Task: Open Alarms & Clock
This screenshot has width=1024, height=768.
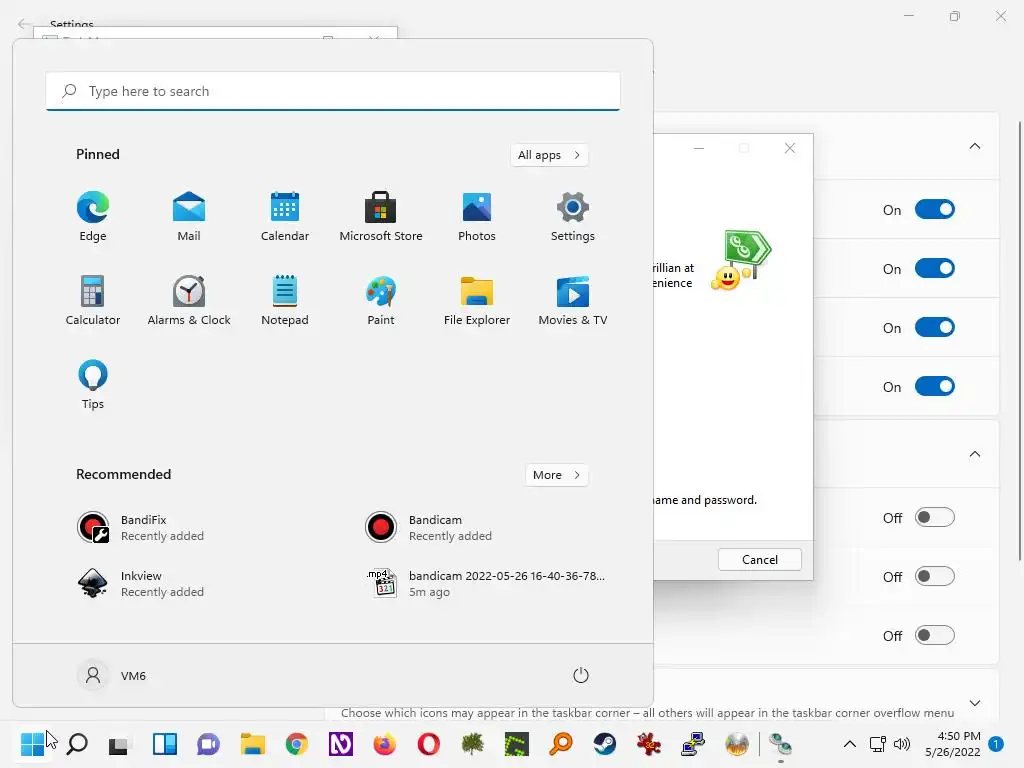Action: click(x=189, y=300)
